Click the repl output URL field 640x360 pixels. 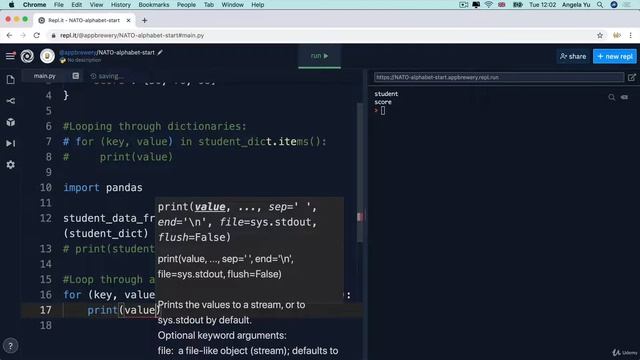click(499, 77)
